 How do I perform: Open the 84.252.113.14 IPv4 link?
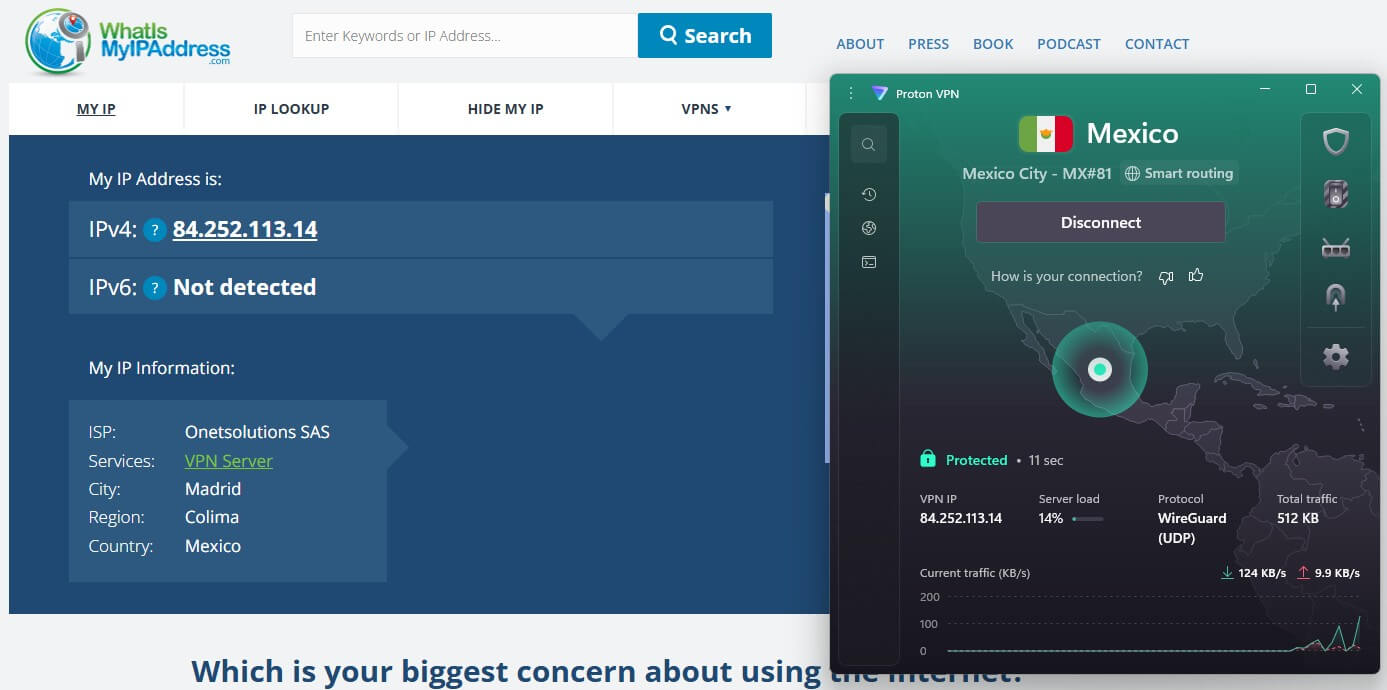[245, 229]
